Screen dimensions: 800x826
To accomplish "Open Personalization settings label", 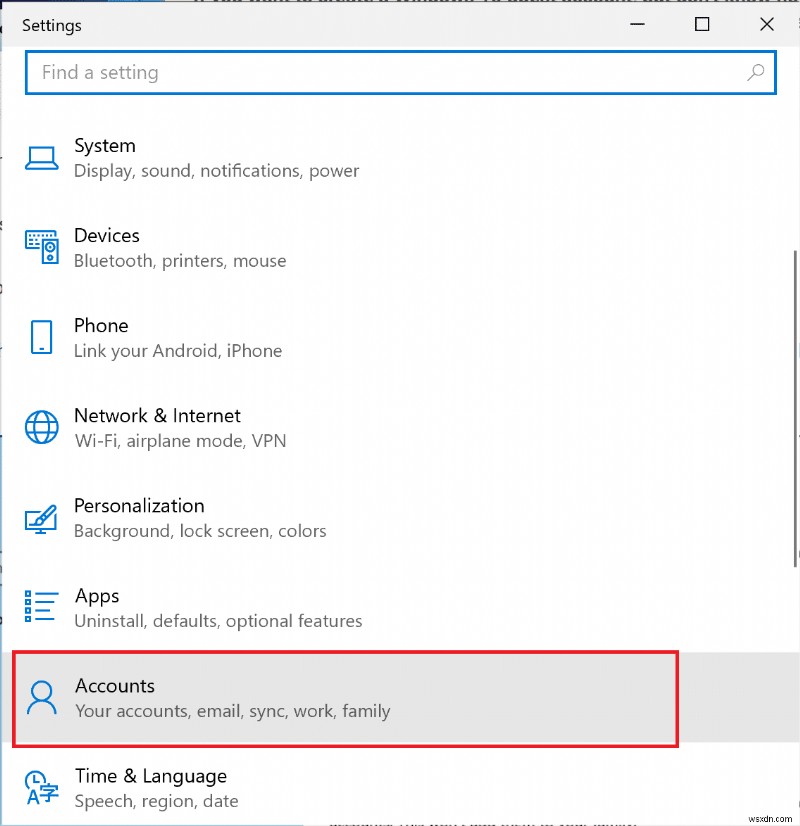I will tap(139, 506).
